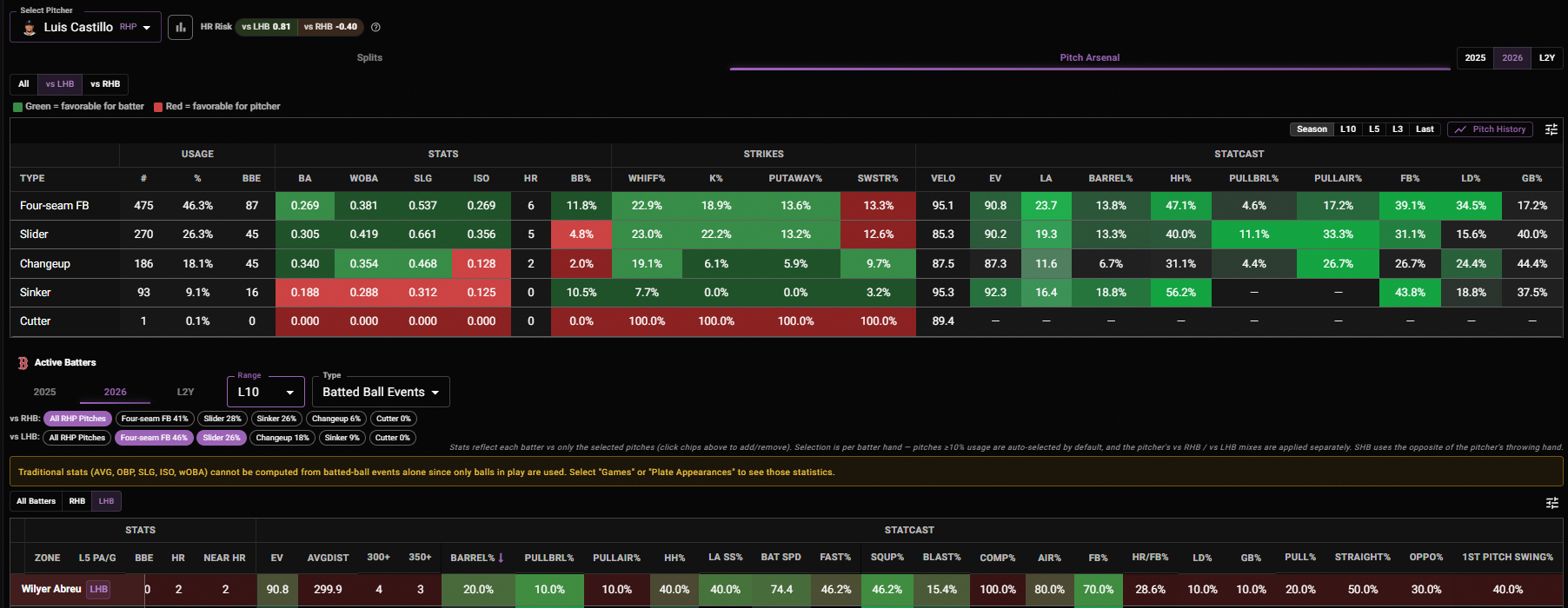Click the HR Risk help question mark icon
Image resolution: width=1568 pixels, height=608 pixels.
375,27
